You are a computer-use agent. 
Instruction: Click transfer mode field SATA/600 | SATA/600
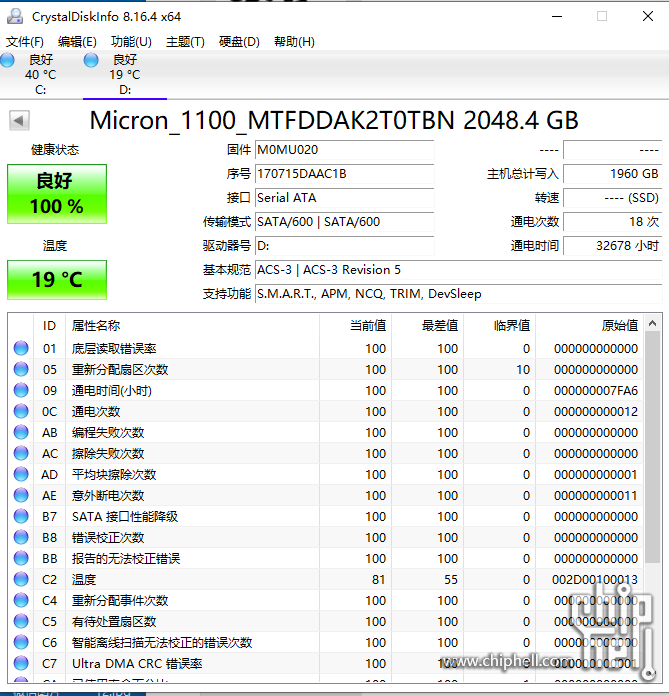coord(344,221)
